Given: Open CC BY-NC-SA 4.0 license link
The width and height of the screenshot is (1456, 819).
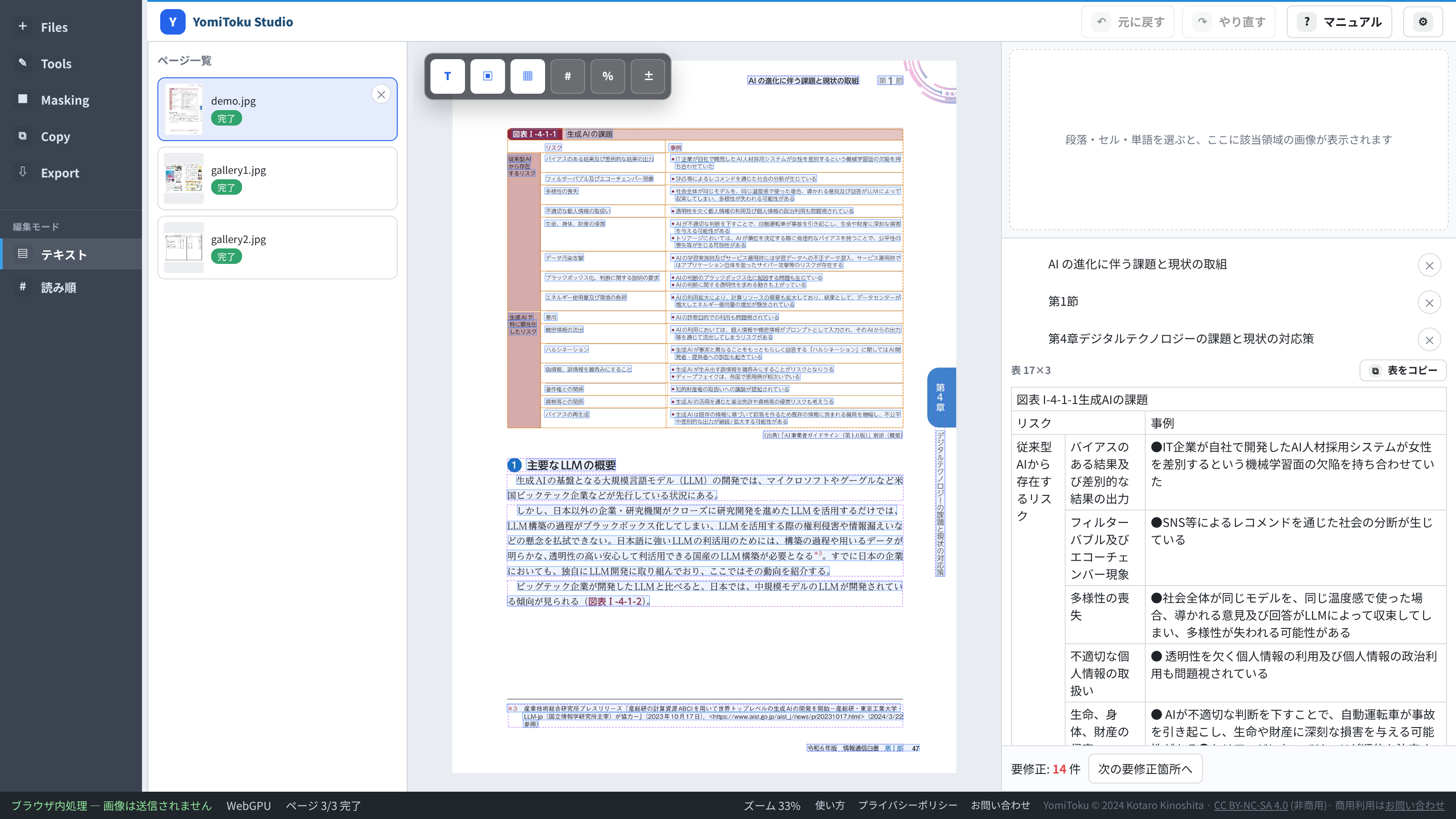Looking at the screenshot, I should (1250, 805).
